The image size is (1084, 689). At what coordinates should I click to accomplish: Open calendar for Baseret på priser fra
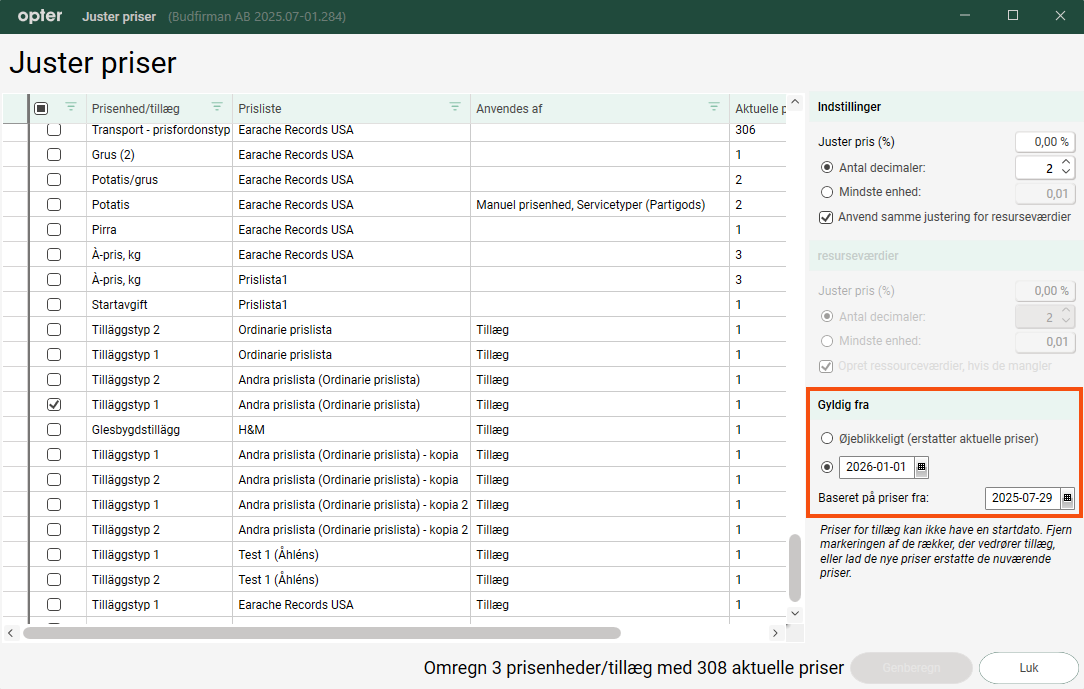pyautogui.click(x=1067, y=498)
